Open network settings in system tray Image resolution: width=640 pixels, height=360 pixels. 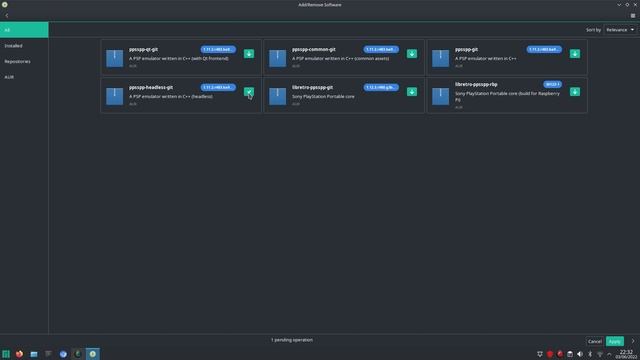tap(600, 354)
